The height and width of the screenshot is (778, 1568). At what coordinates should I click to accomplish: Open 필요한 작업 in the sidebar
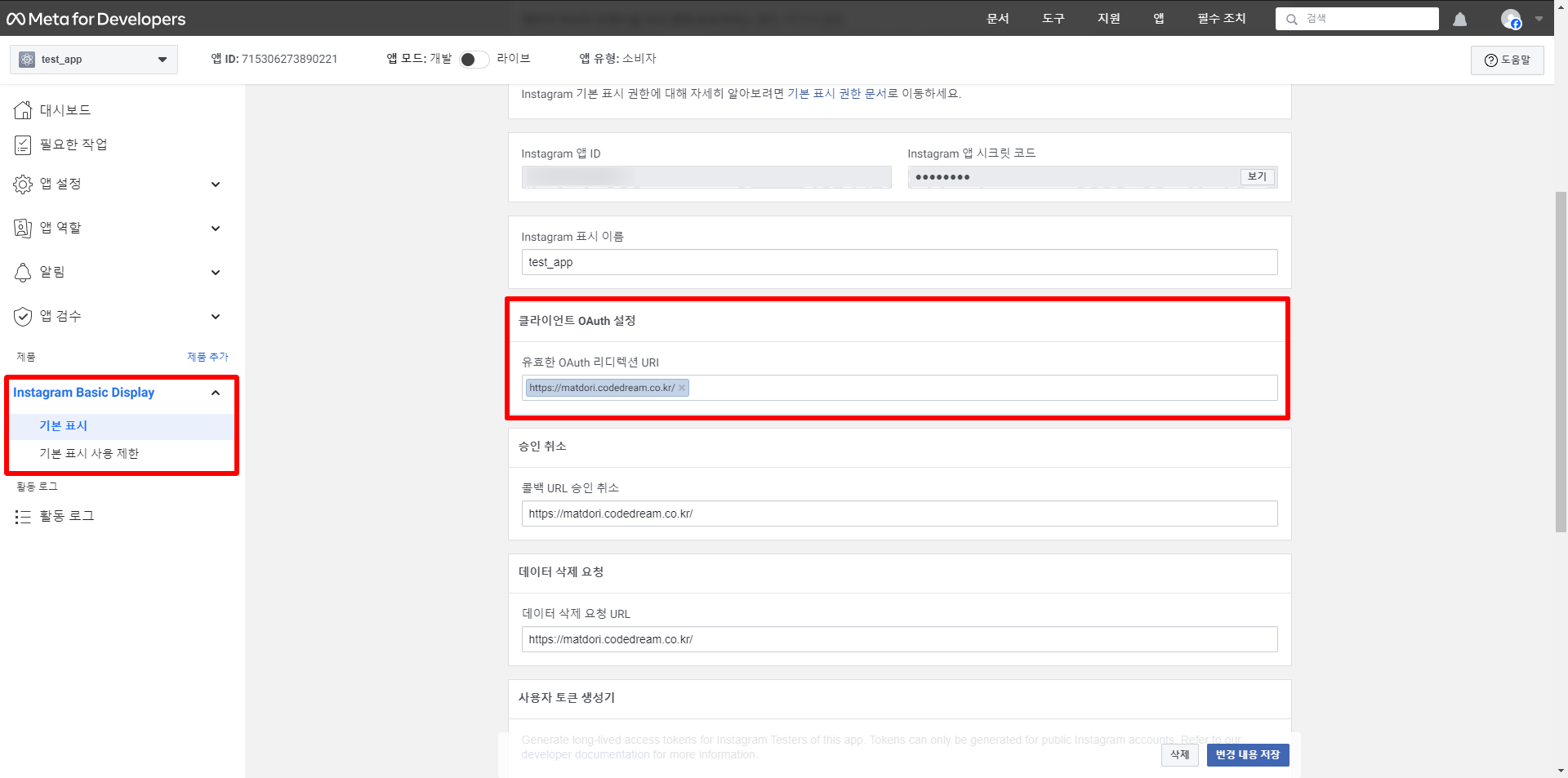pyautogui.click(x=73, y=145)
